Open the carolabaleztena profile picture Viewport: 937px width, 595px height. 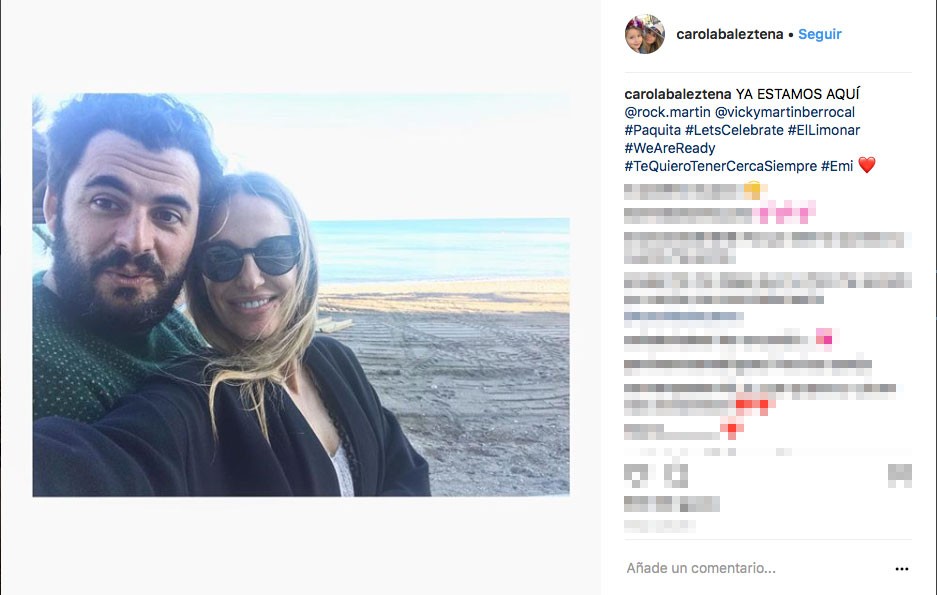coord(645,34)
